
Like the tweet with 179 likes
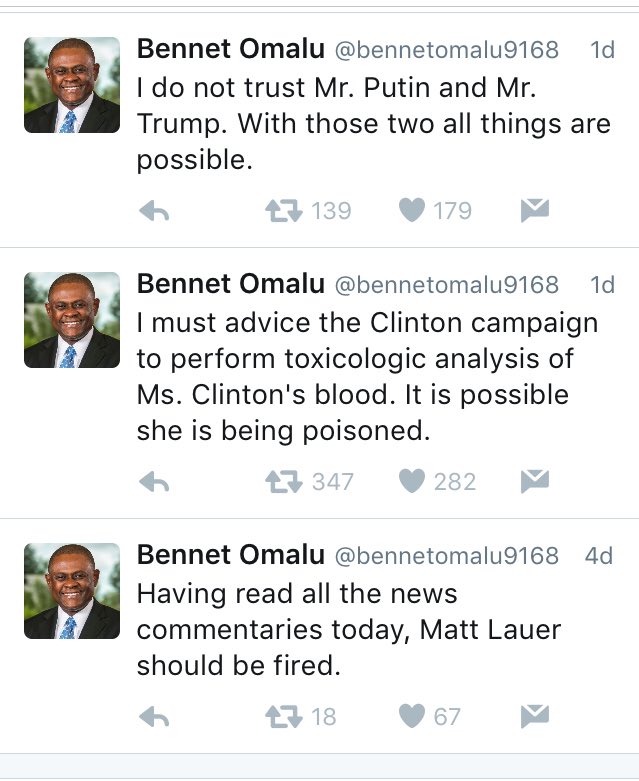click(x=411, y=211)
